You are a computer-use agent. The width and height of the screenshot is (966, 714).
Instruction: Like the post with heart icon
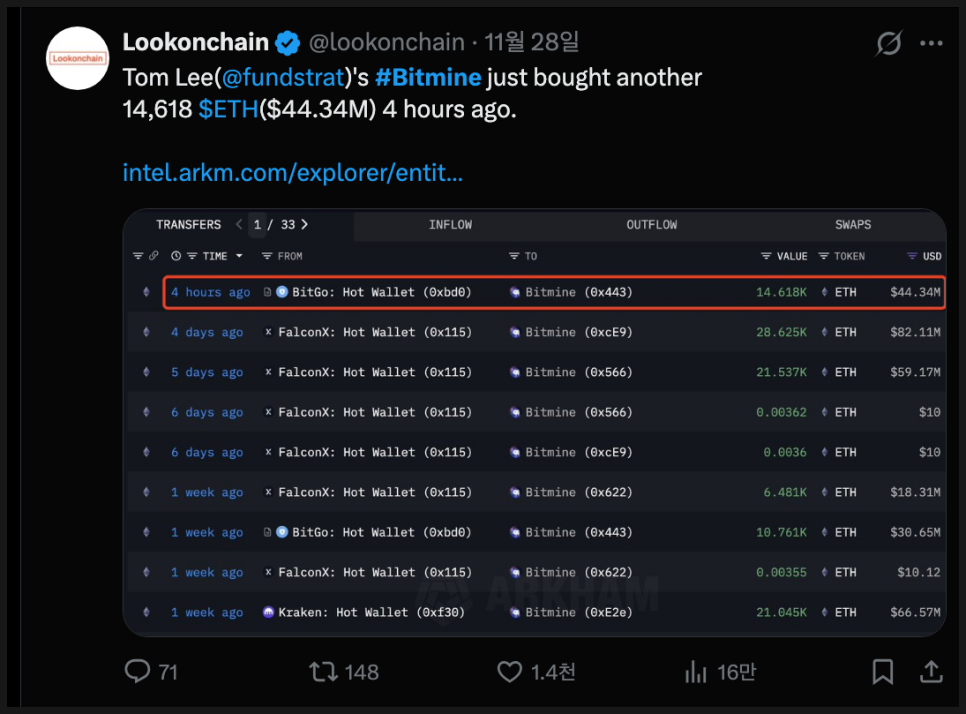pos(510,671)
